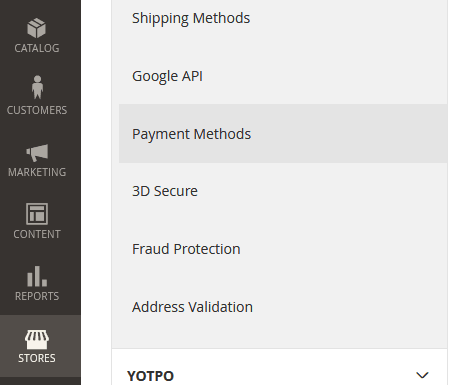Click the Customers person icon
Image resolution: width=473 pixels, height=387 pixels.
pyautogui.click(x=37, y=87)
